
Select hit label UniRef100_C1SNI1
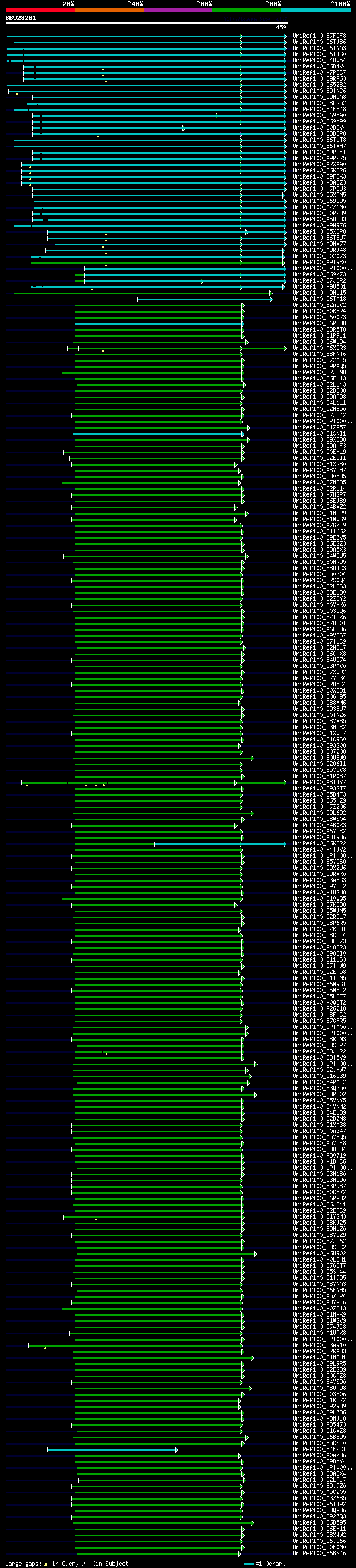(x=319, y=434)
